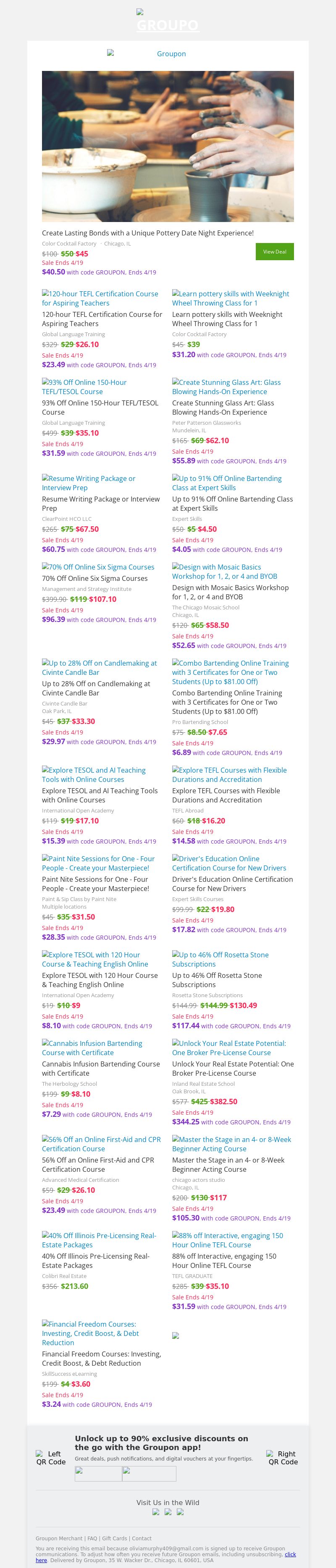Open the Cannabis Infusion Bartending Course link

(x=92, y=1048)
